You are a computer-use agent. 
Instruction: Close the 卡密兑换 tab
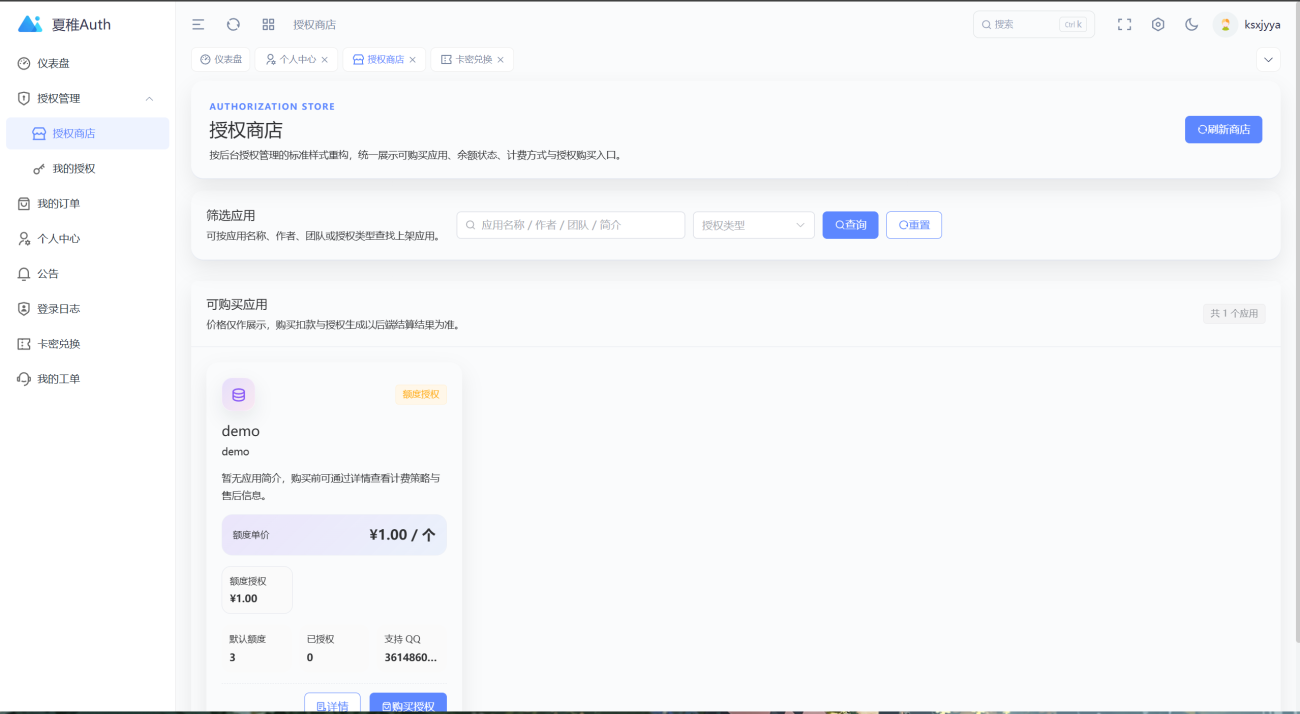coord(500,60)
